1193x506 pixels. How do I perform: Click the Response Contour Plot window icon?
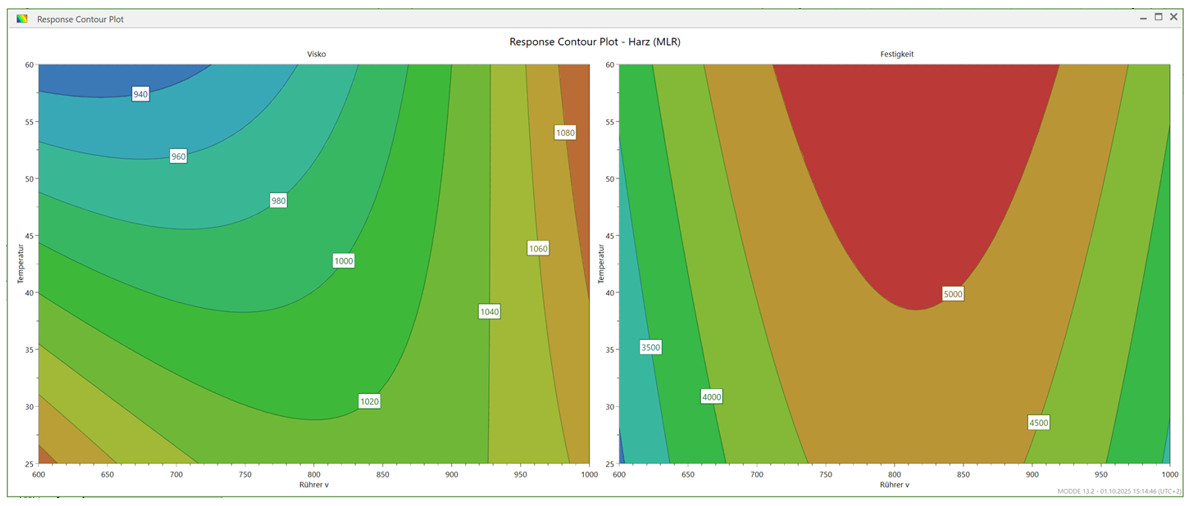22,19
